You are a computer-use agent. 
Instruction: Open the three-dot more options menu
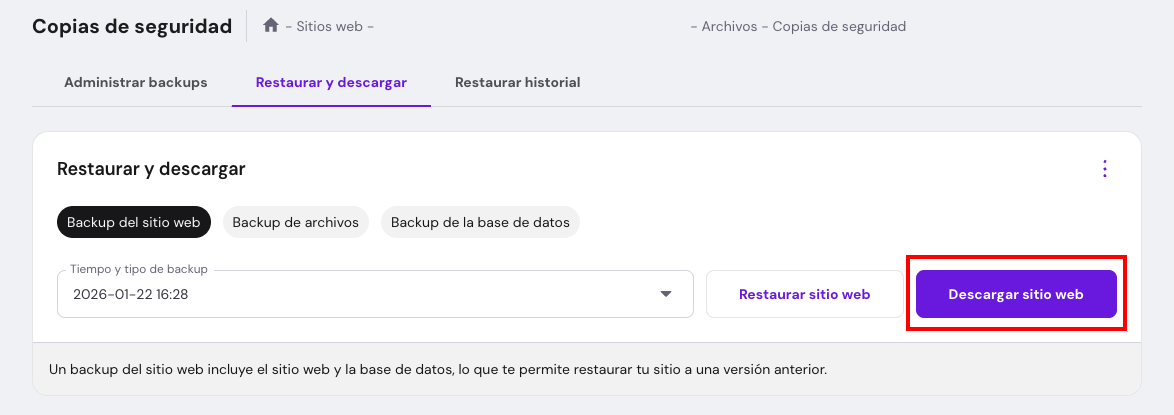1104,169
